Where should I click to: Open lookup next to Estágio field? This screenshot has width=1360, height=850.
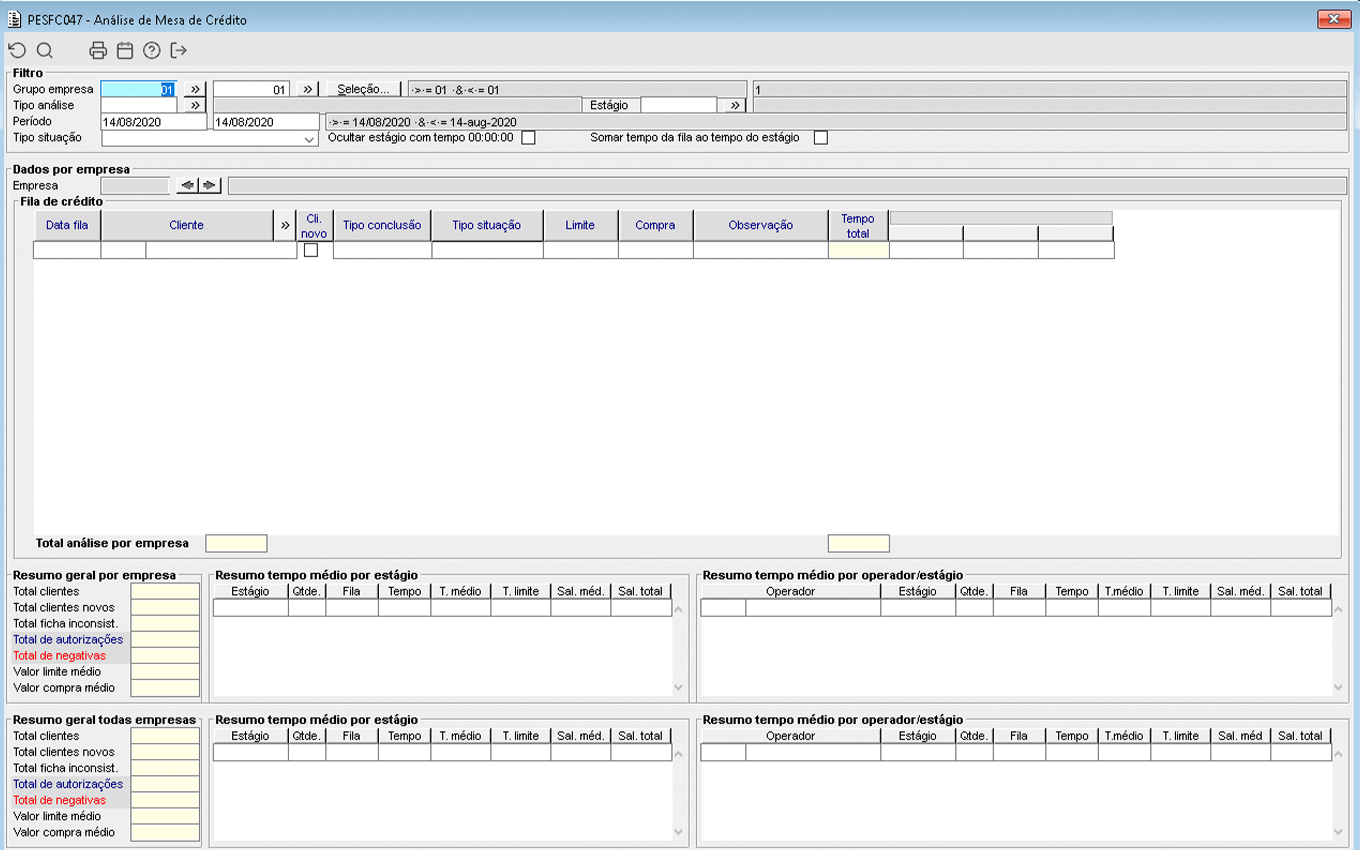735,105
